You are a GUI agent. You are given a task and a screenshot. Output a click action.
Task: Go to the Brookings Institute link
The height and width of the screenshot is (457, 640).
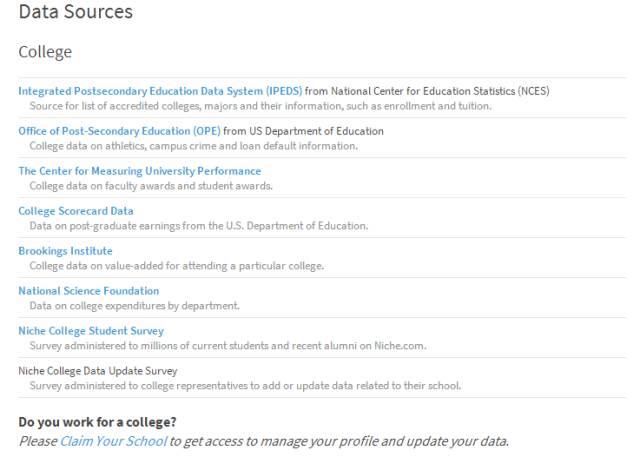coord(65,251)
